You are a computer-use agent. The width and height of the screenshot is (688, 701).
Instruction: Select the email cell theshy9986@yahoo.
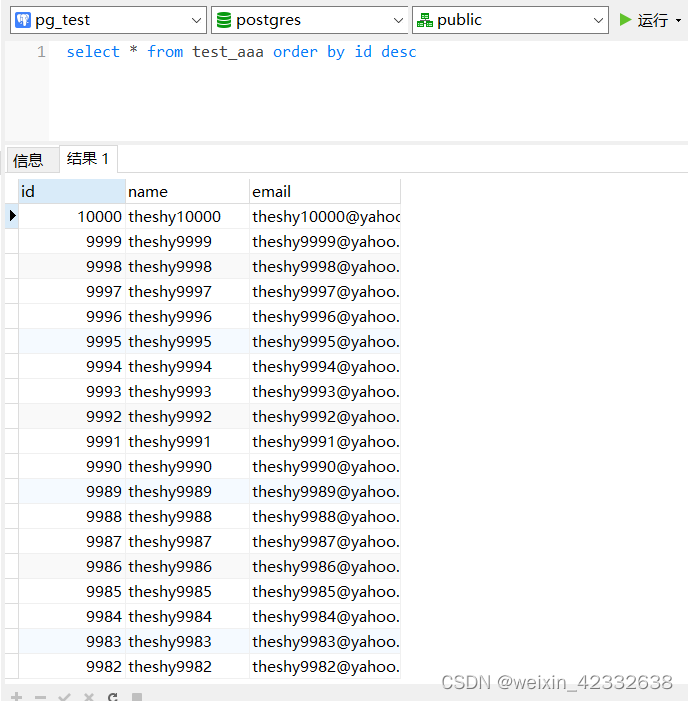pos(325,566)
